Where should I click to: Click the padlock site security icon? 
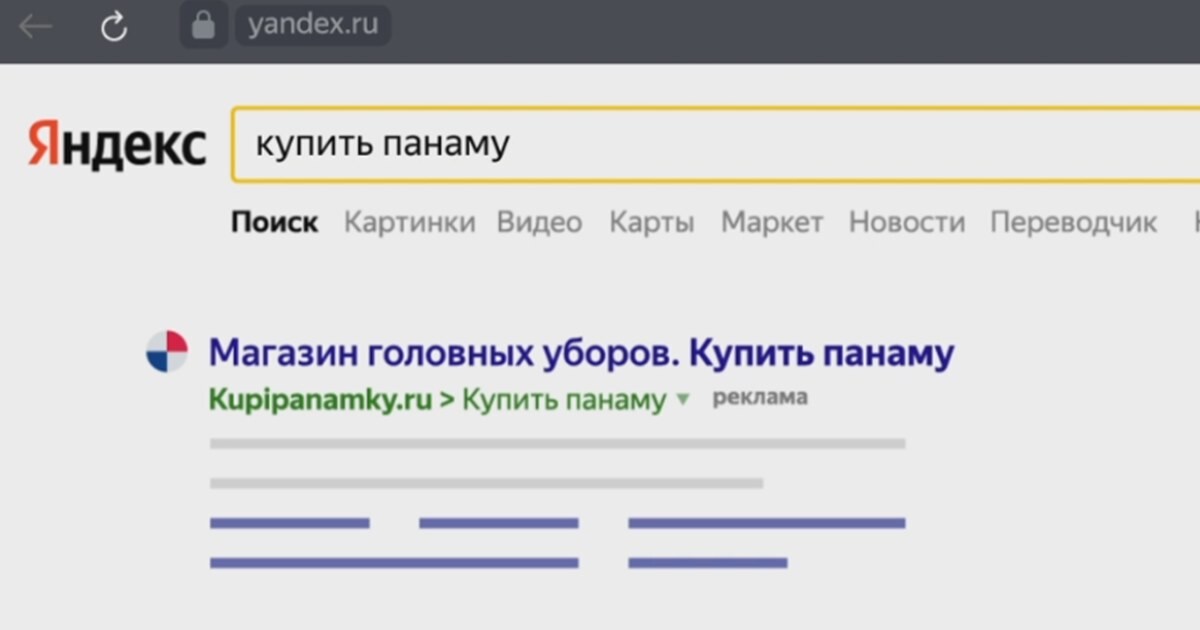pyautogui.click(x=203, y=27)
